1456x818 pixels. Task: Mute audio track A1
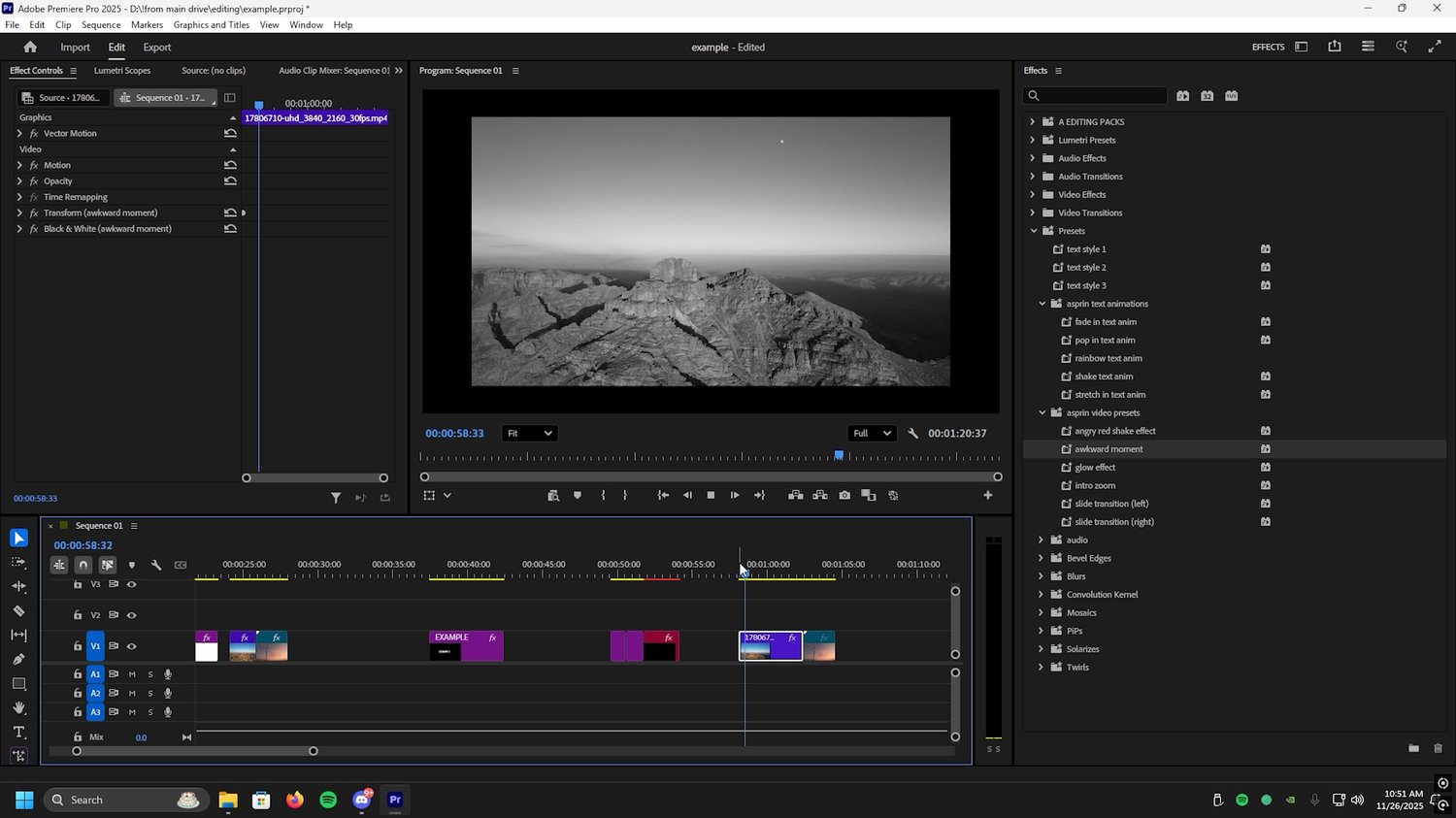pyautogui.click(x=132, y=674)
